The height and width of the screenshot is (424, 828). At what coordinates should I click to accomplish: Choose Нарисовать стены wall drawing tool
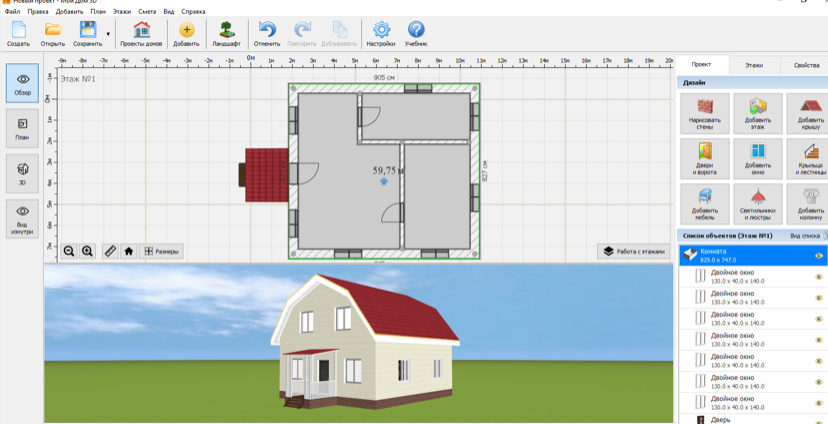pos(704,114)
